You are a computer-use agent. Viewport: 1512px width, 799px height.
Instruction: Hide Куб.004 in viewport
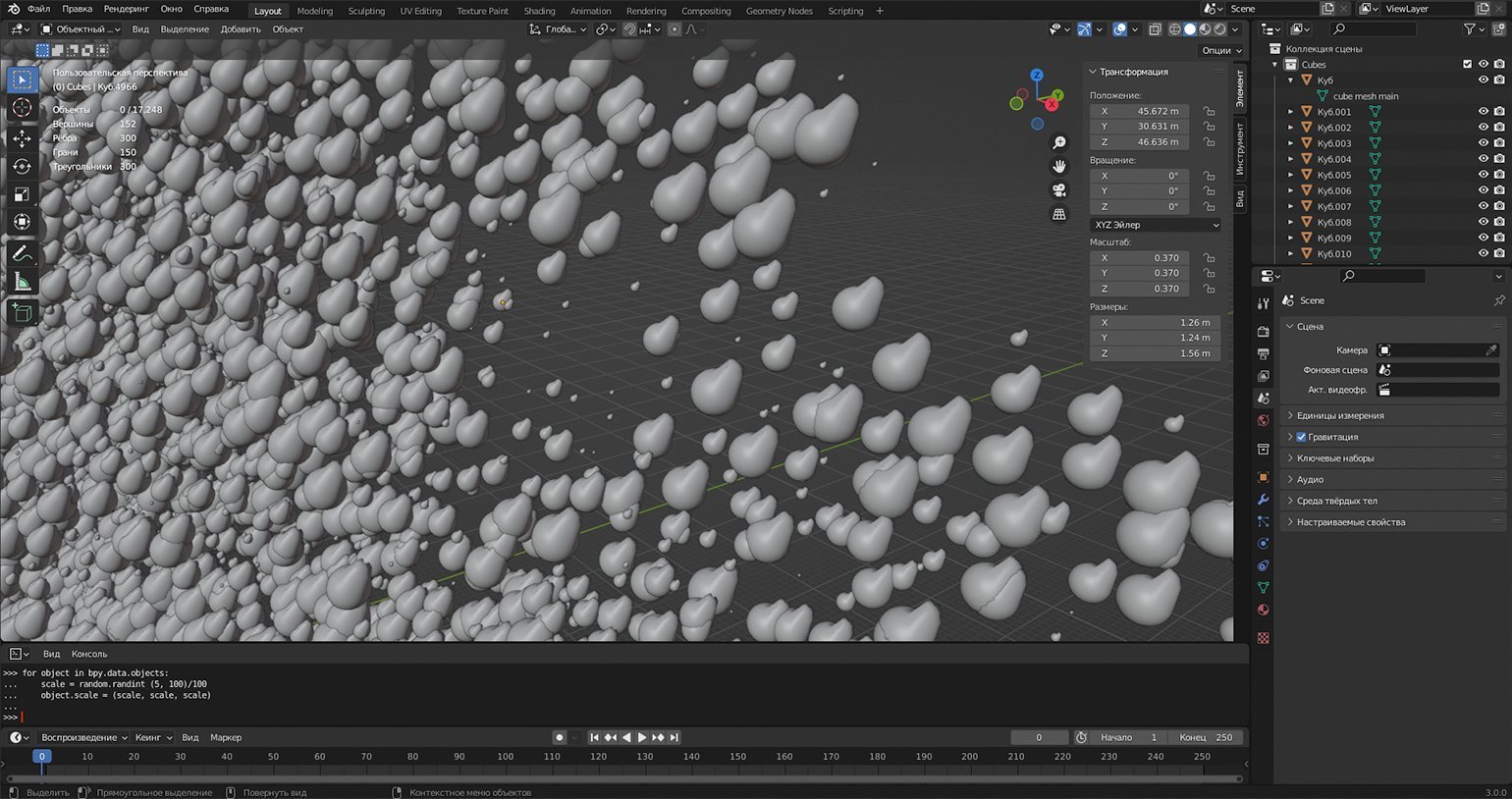pyautogui.click(x=1484, y=159)
